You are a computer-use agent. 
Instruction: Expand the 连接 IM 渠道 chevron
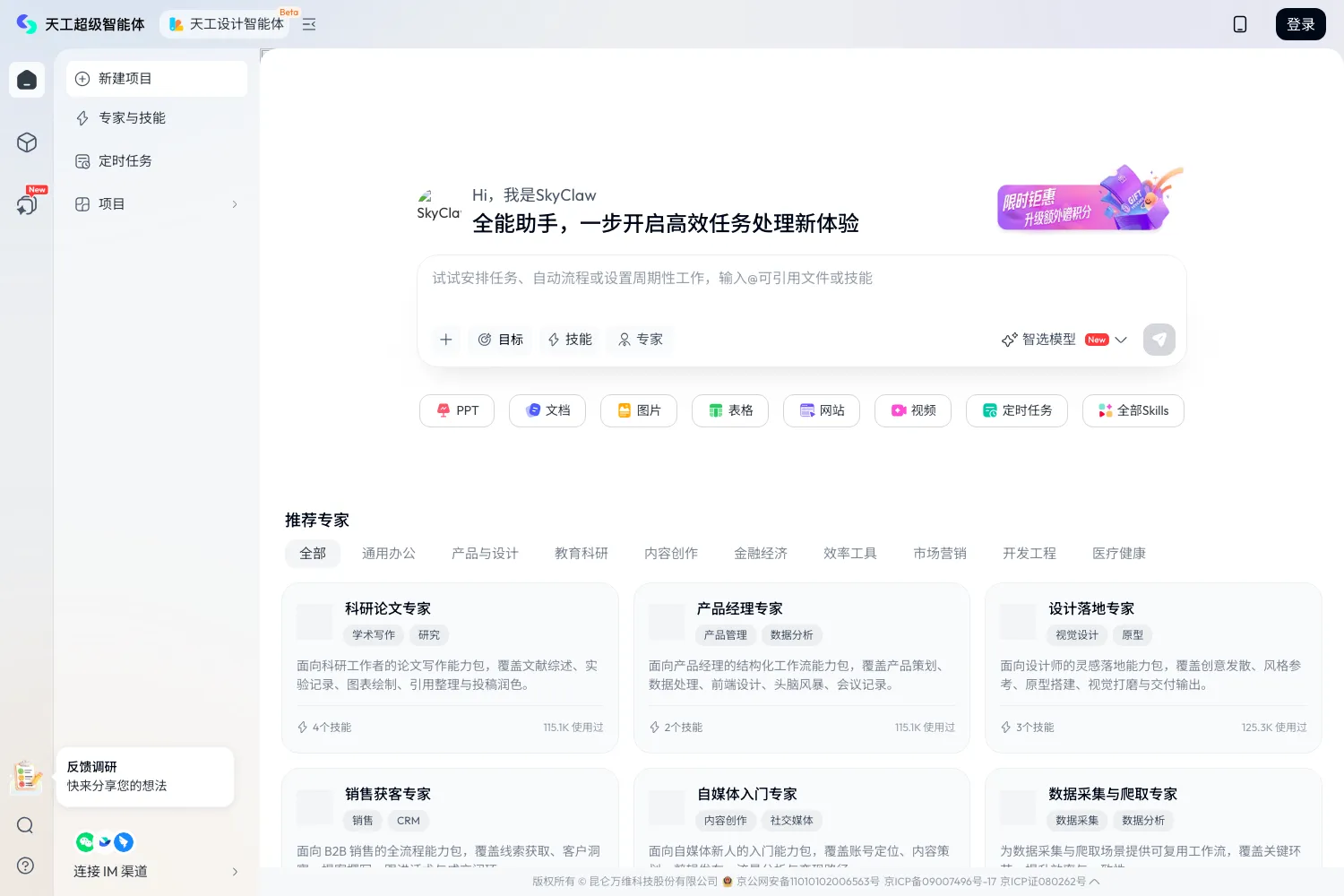235,872
